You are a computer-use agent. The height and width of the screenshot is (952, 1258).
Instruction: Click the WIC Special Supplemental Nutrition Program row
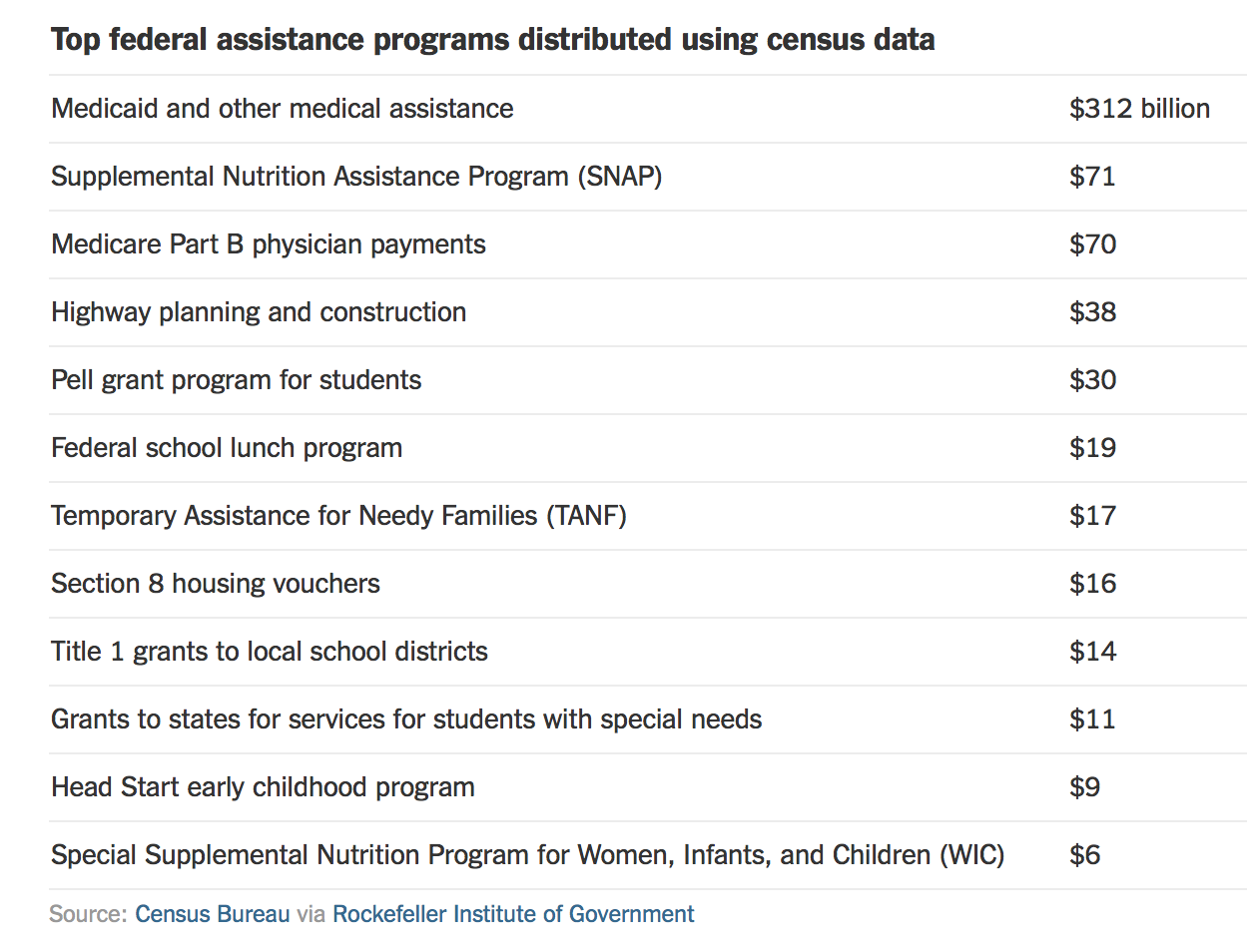pos(527,855)
